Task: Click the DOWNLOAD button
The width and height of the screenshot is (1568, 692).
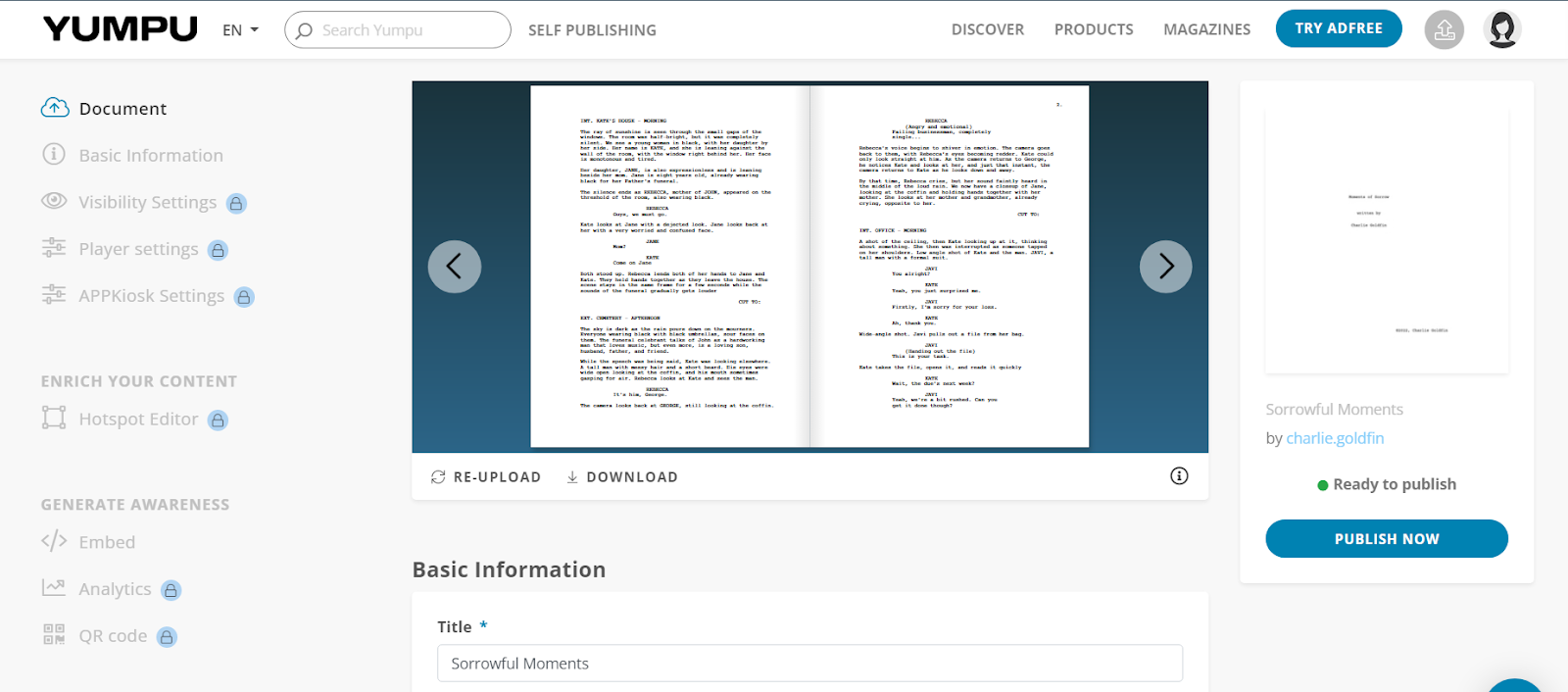Action: click(x=622, y=477)
